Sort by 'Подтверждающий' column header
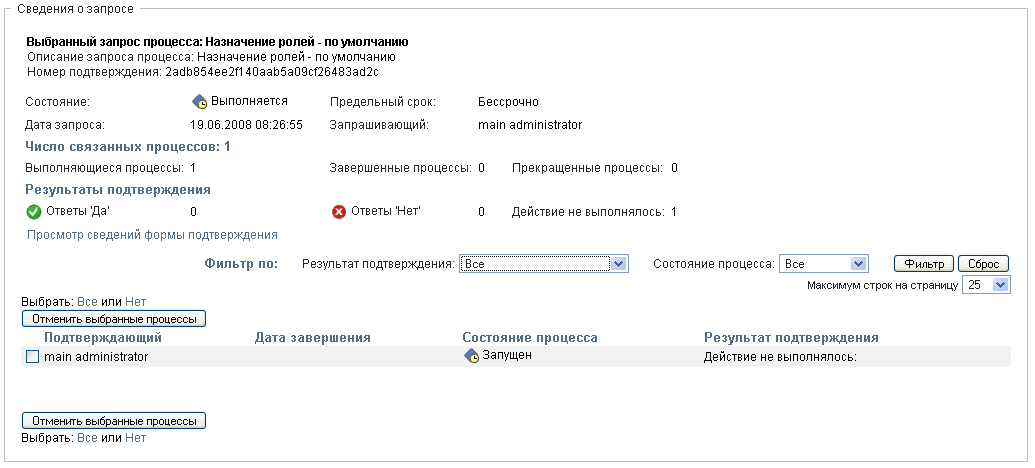The height and width of the screenshot is (468, 1035). tap(103, 338)
